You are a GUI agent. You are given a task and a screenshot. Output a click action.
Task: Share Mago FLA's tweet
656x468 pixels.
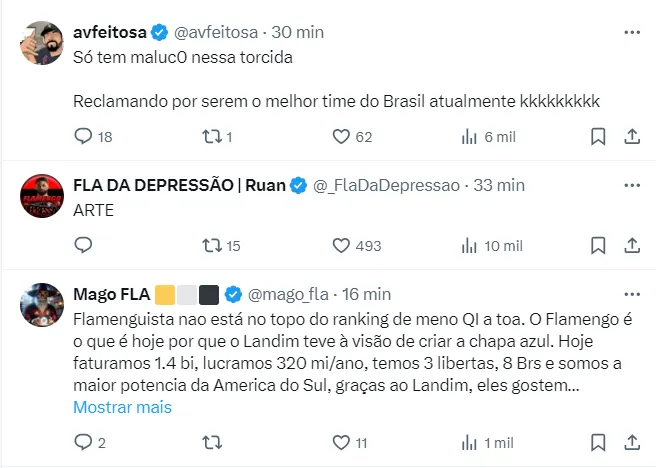point(631,441)
